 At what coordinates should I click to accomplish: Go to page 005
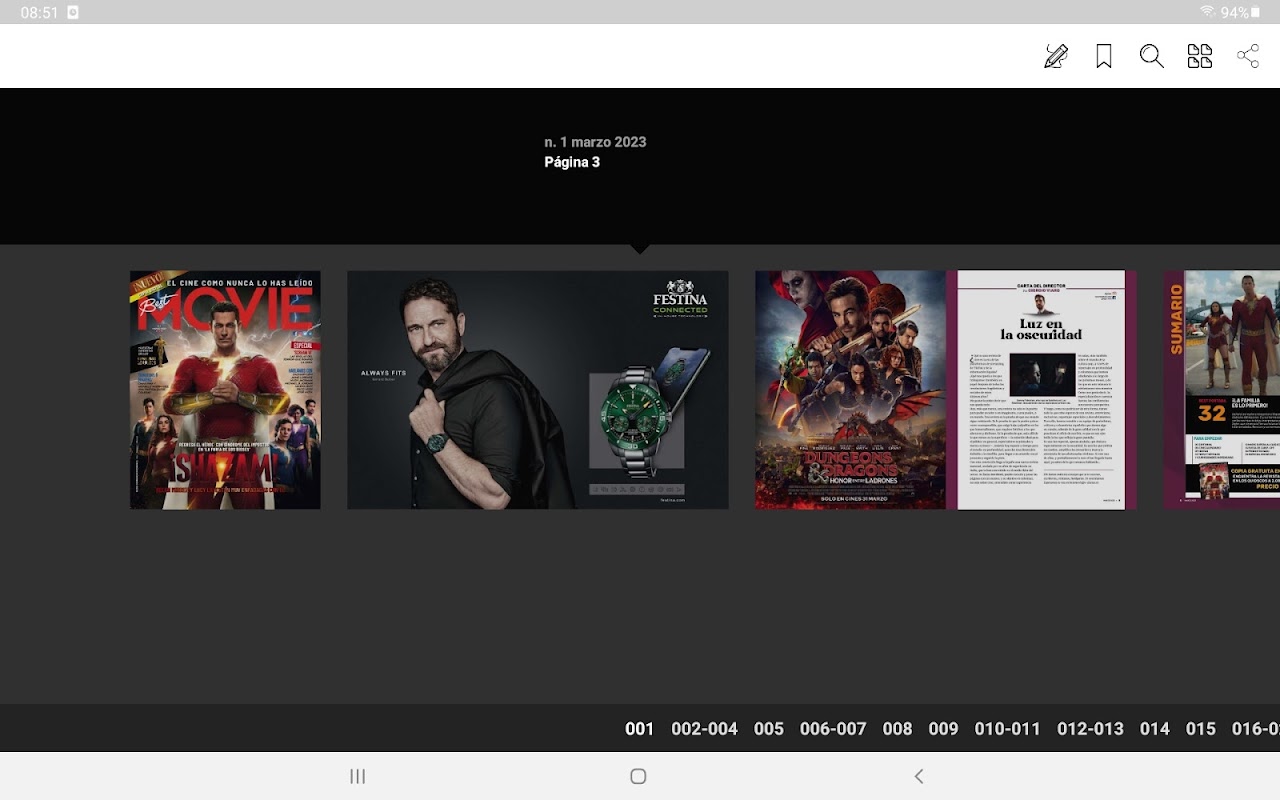(768, 729)
